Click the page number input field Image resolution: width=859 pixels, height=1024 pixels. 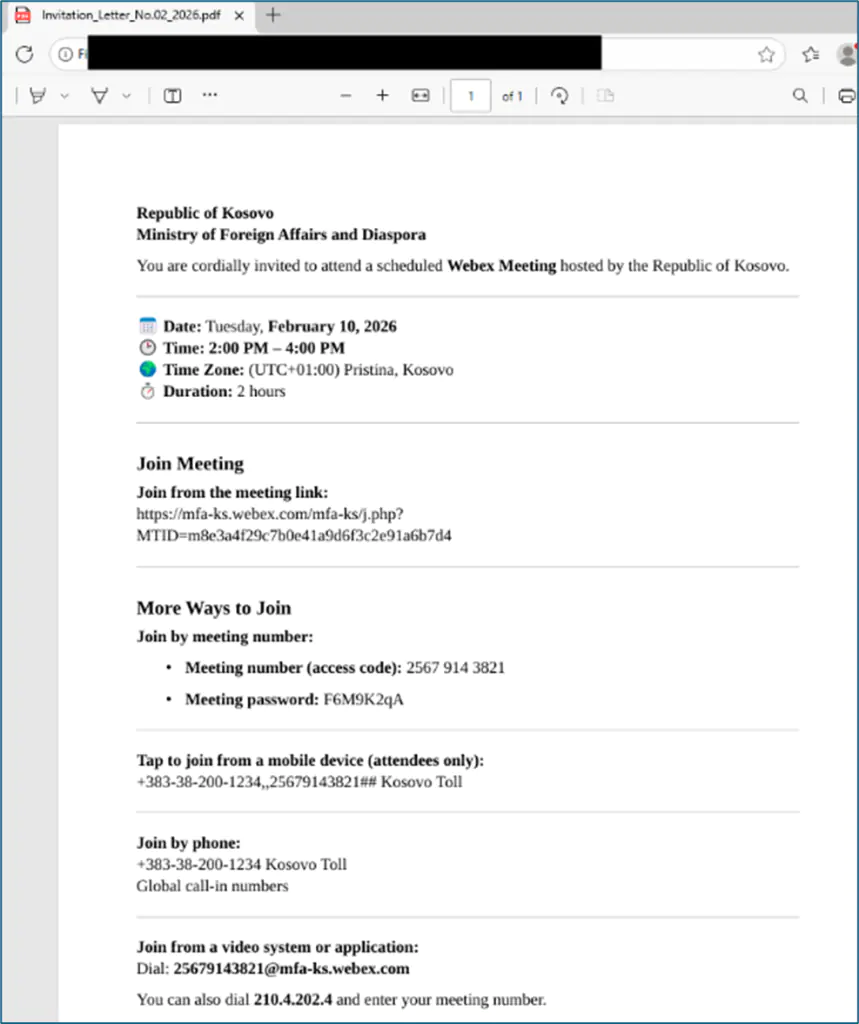470,96
